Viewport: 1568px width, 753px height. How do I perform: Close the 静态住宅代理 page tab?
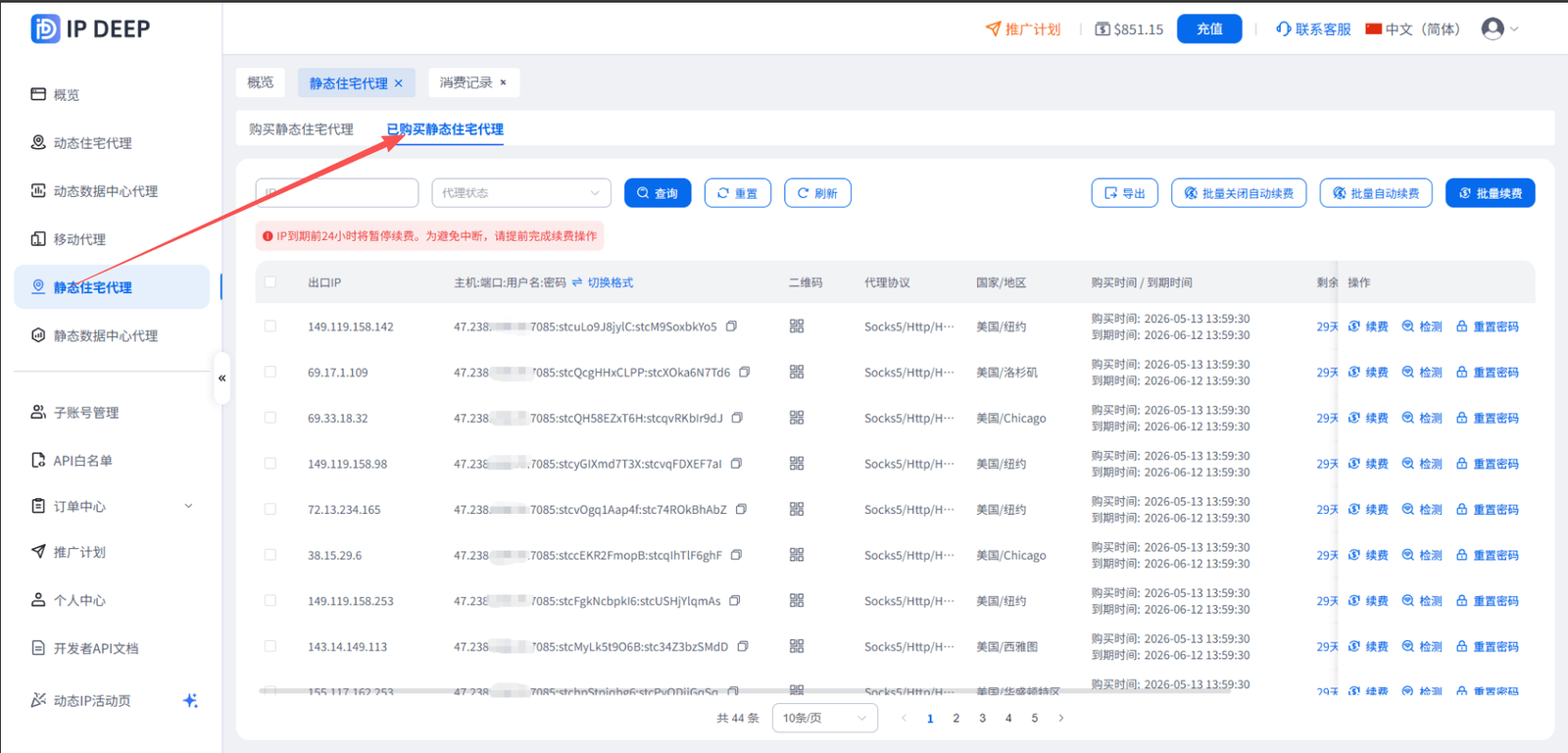(x=399, y=83)
